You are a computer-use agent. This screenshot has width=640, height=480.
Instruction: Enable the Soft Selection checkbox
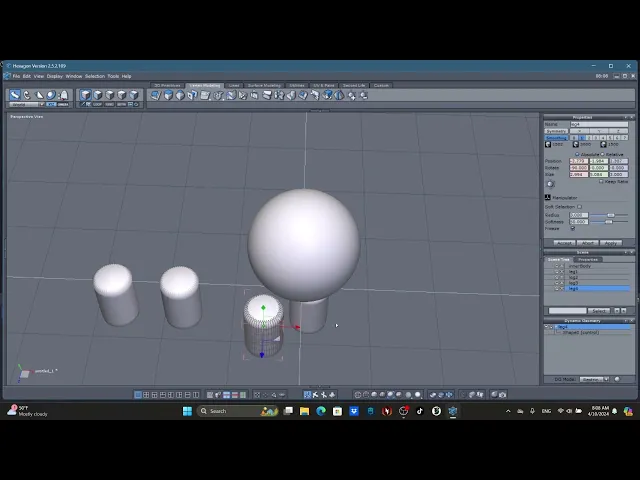pyautogui.click(x=580, y=207)
